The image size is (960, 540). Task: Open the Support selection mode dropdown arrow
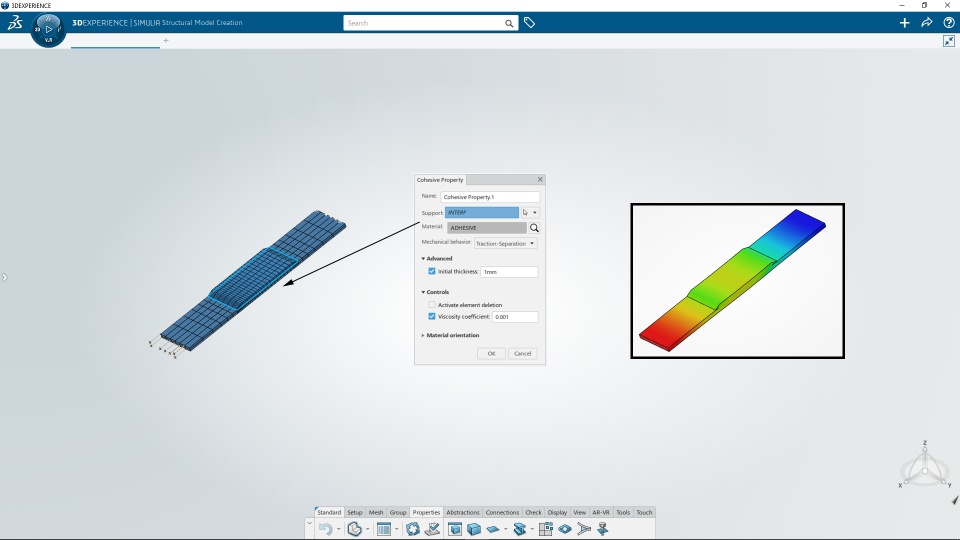point(535,212)
